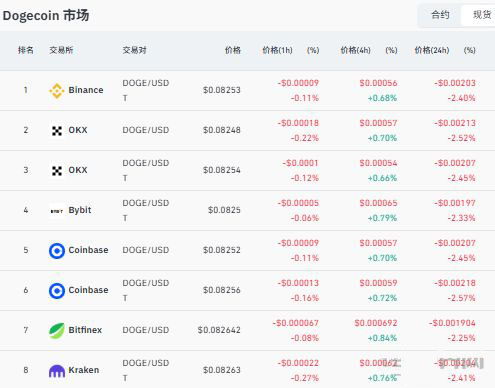
Task: Click the DOGE/USDT pair in Binance row
Action: (x=146, y=90)
